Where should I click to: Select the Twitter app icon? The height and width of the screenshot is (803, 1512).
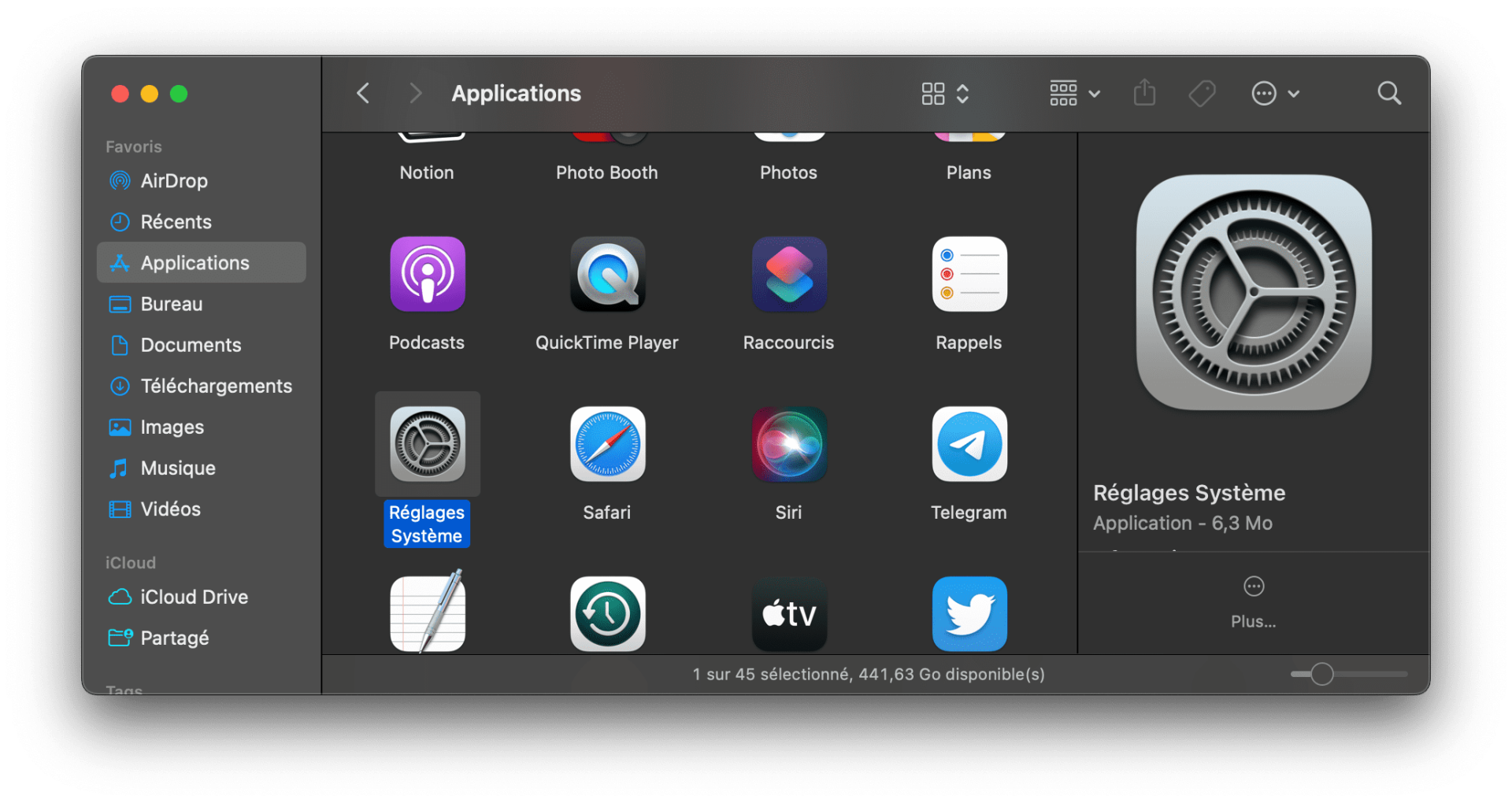[969, 614]
